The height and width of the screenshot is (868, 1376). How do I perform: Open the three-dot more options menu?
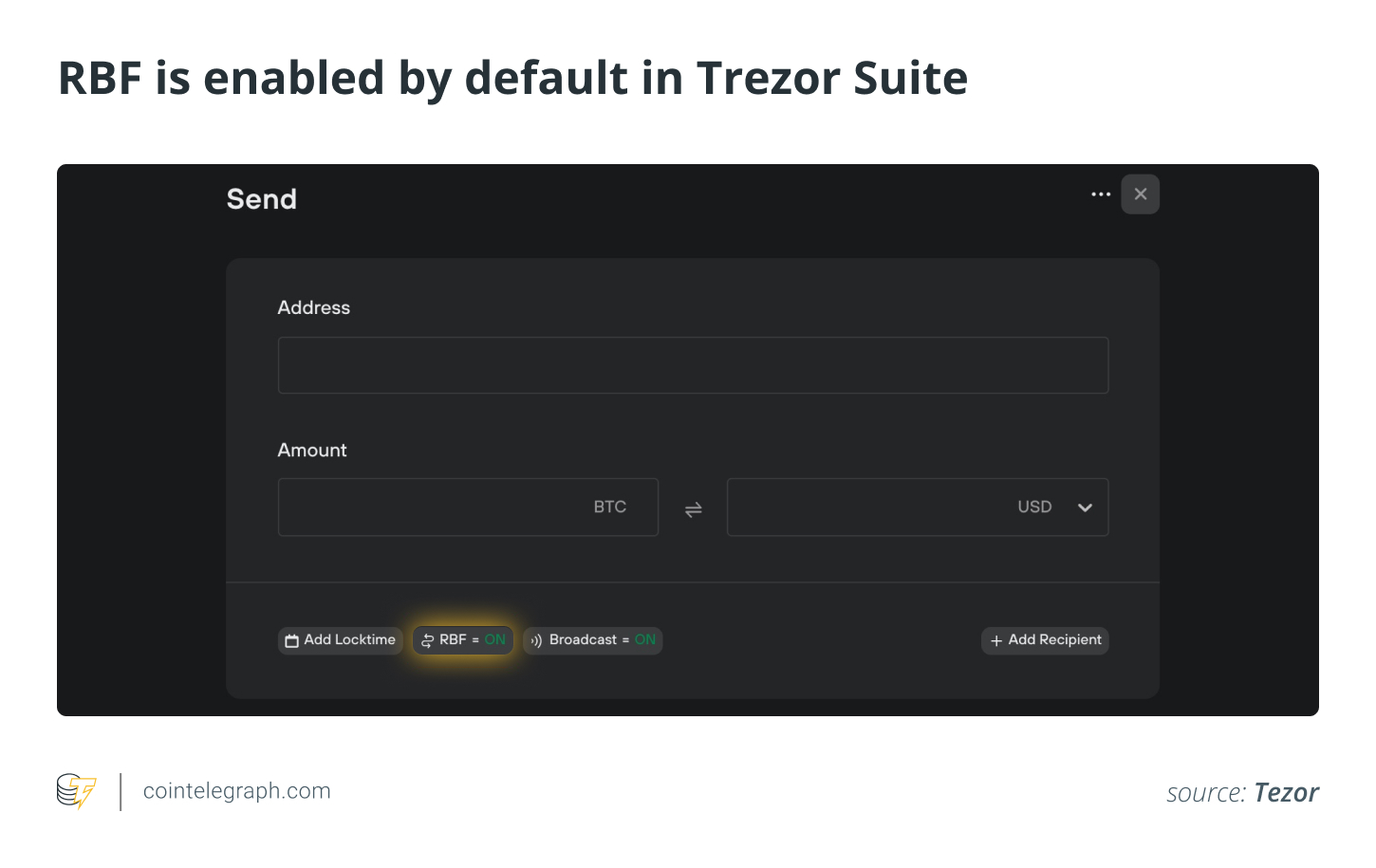click(x=1100, y=194)
